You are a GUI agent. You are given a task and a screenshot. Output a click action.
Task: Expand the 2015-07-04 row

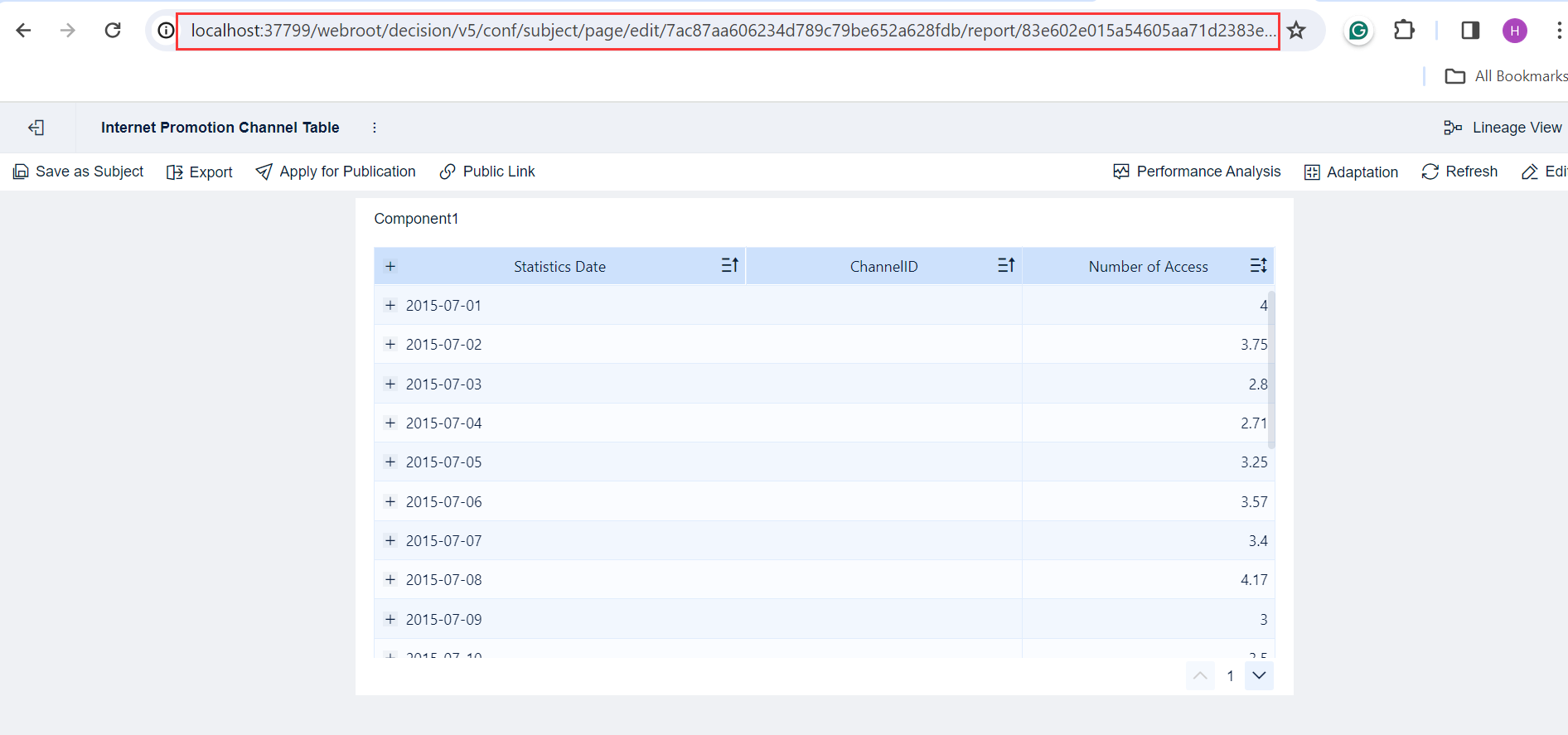click(390, 423)
